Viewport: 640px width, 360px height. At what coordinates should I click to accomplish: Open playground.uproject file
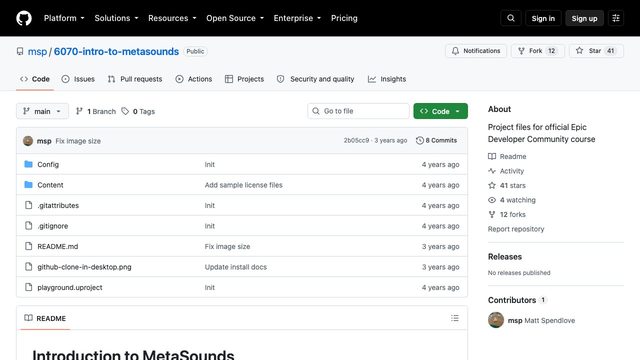70,287
